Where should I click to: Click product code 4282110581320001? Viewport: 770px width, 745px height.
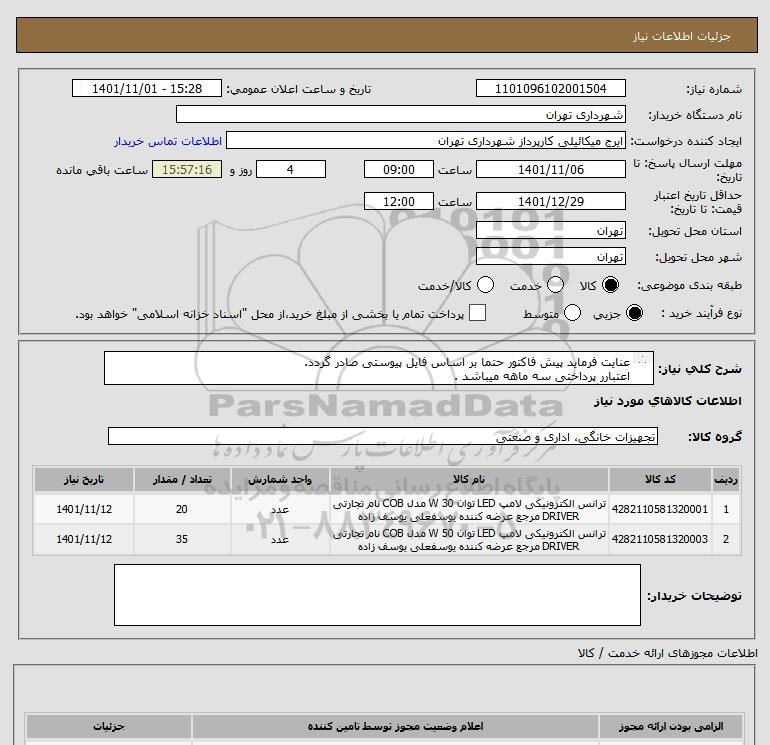tap(660, 509)
